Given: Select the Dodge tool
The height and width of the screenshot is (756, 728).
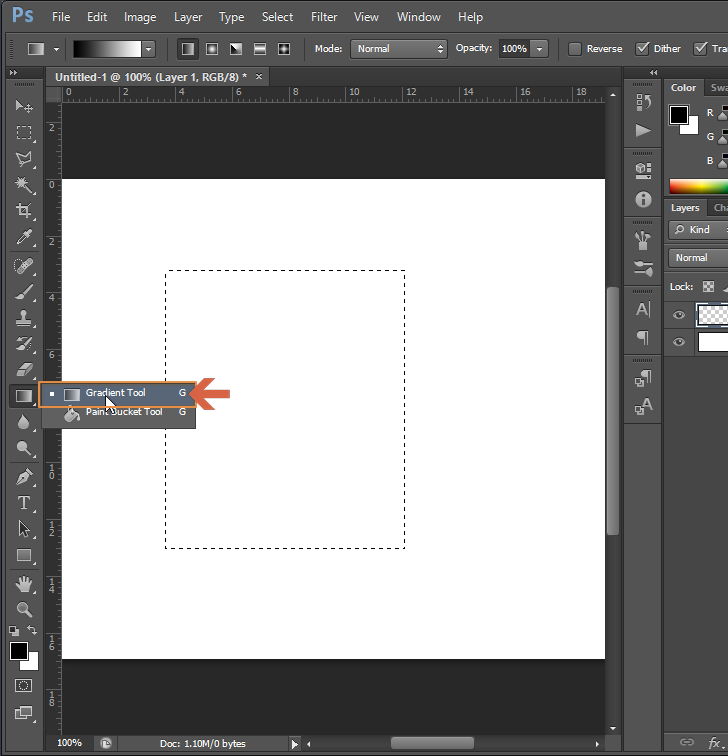Looking at the screenshot, I should (24, 448).
